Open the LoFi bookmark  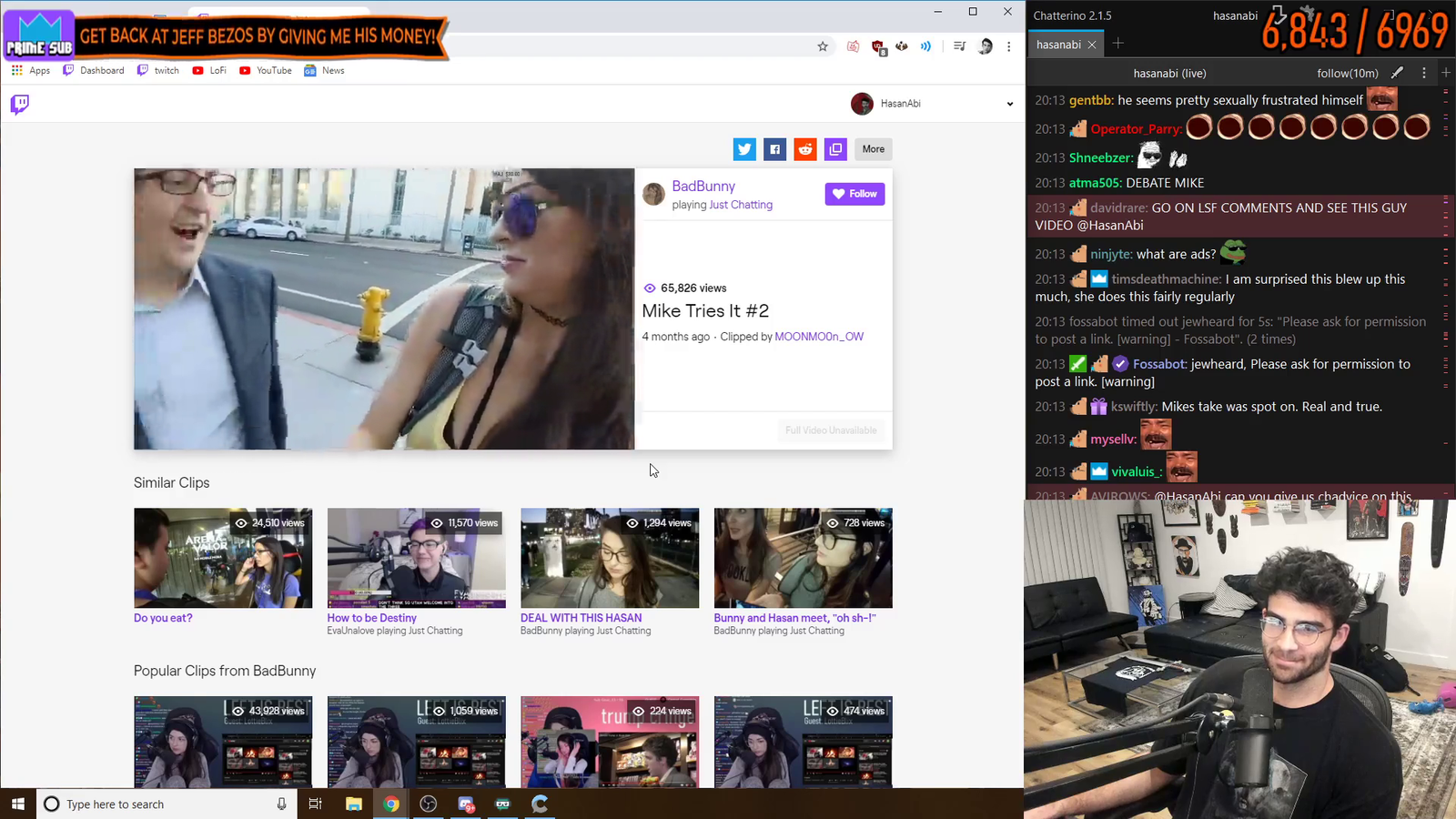(x=209, y=70)
